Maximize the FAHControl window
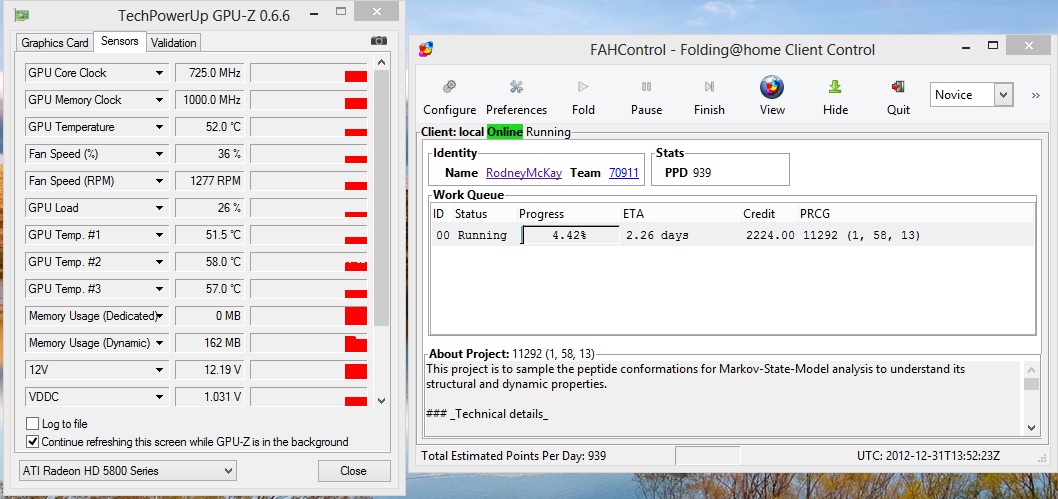1058x499 pixels. coord(993,45)
